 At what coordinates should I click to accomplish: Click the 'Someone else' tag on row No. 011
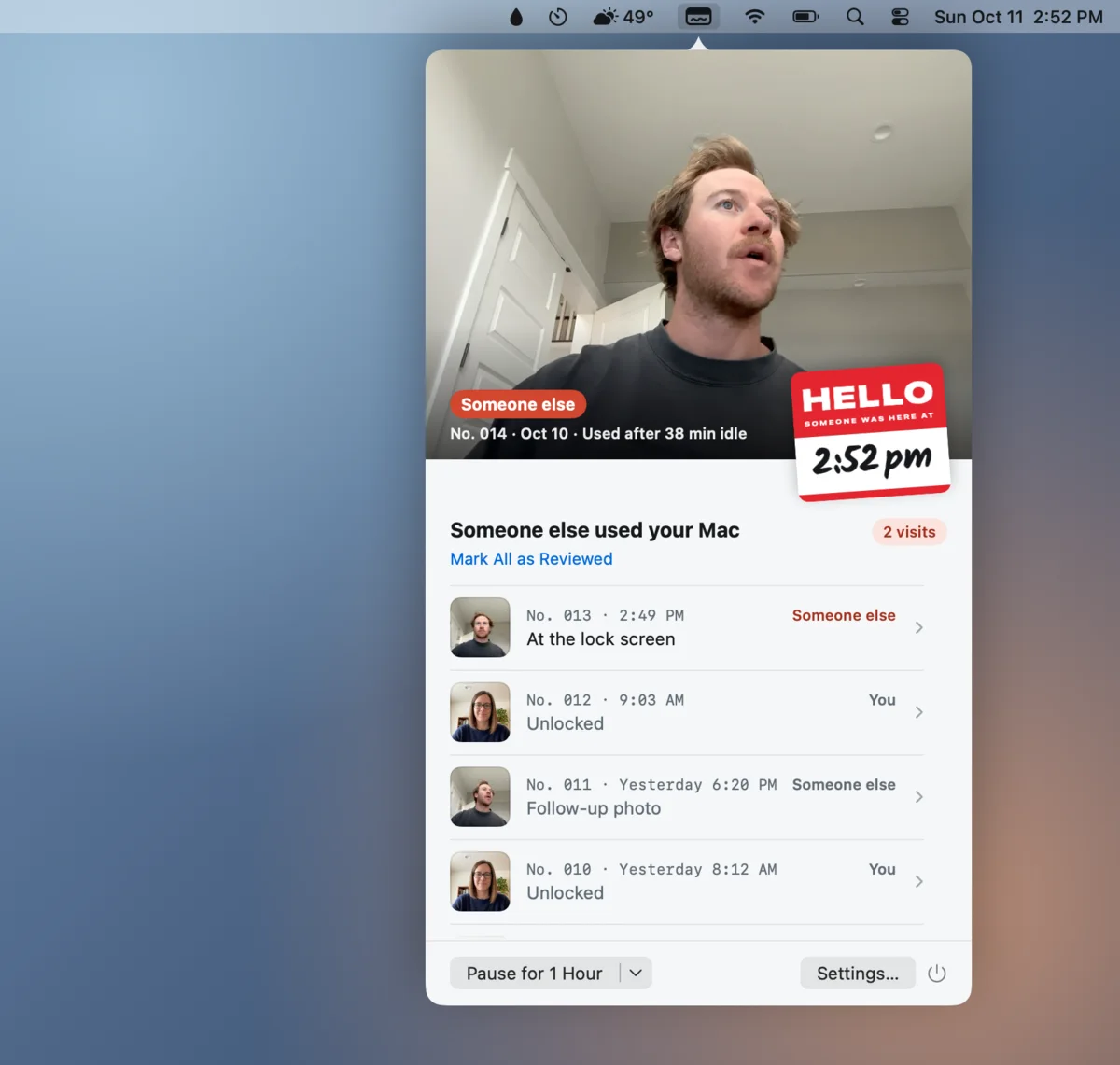(844, 785)
